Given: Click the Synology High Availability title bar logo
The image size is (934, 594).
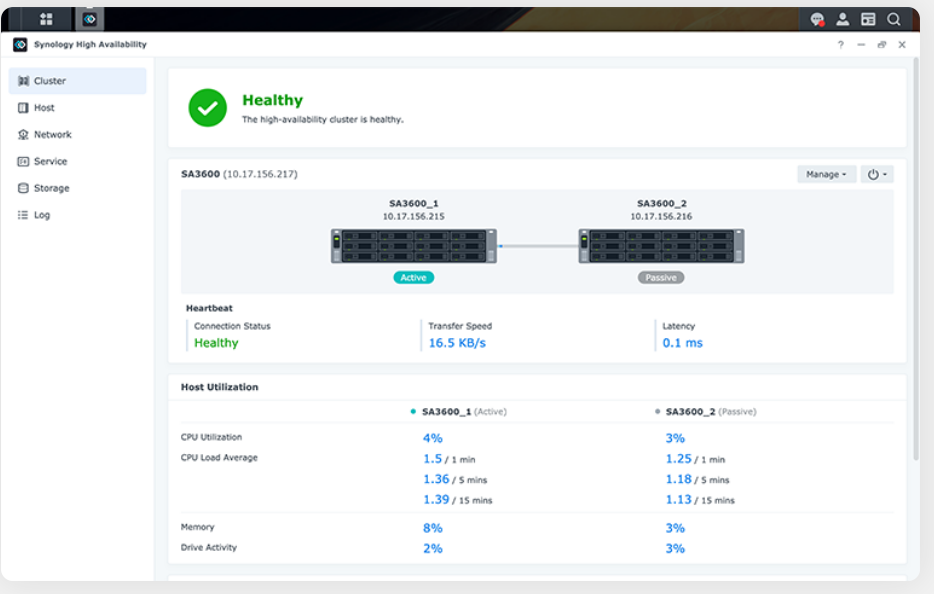Looking at the screenshot, I should coord(20,45).
